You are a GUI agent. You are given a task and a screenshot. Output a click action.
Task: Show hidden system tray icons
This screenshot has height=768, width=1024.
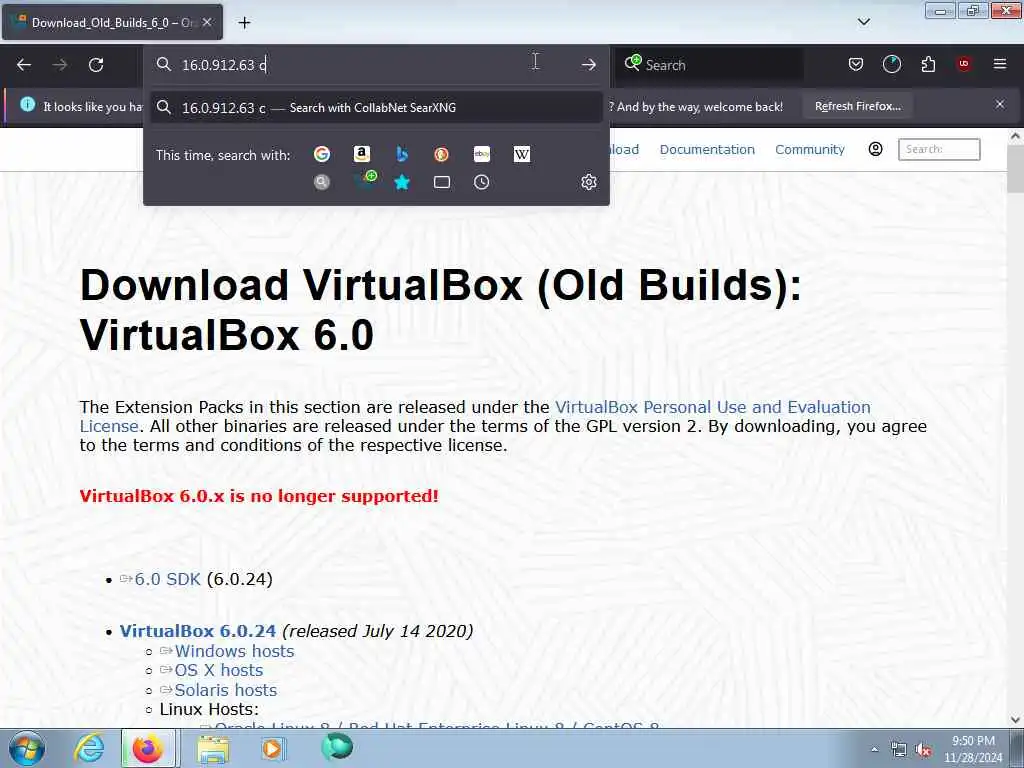[874, 750]
